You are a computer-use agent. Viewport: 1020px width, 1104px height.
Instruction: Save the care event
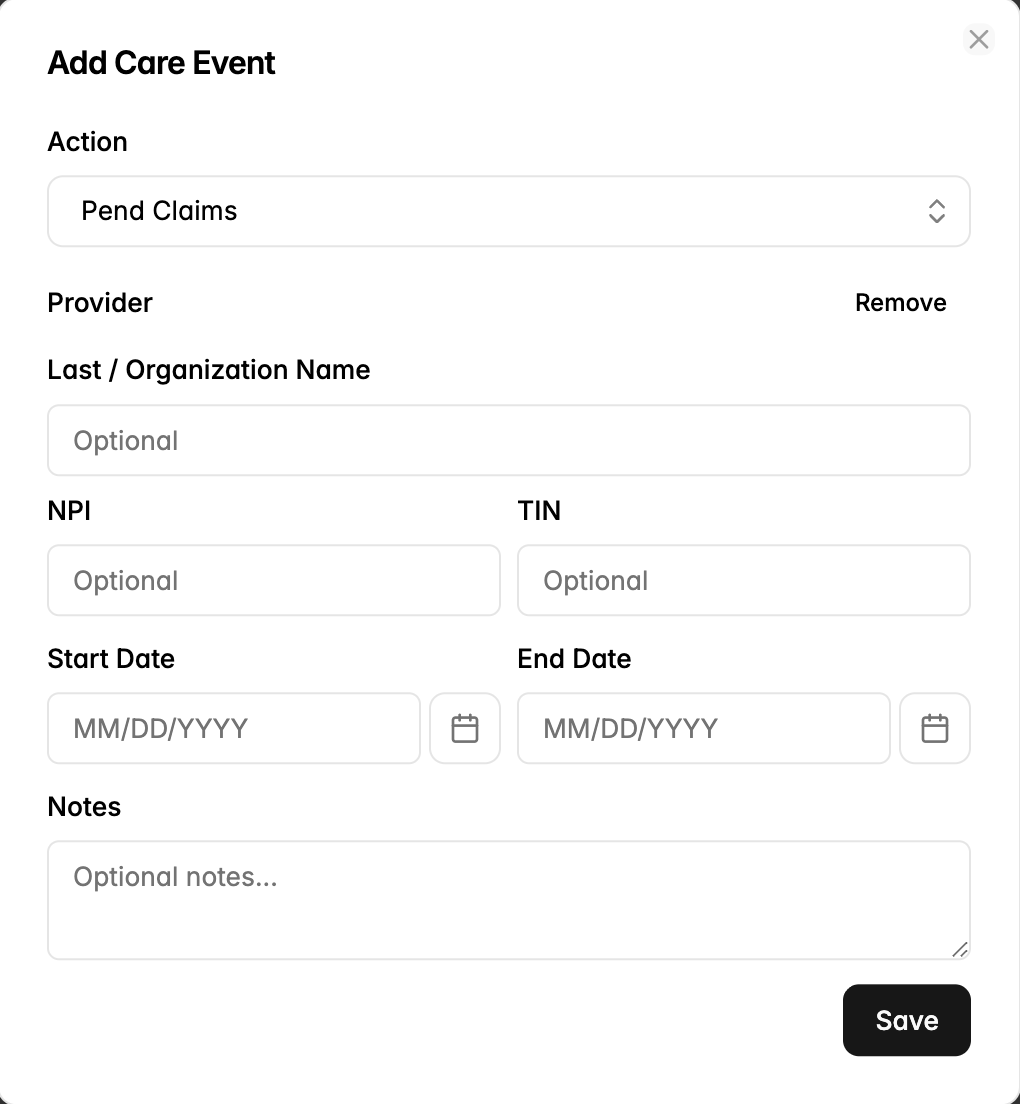pos(907,1020)
